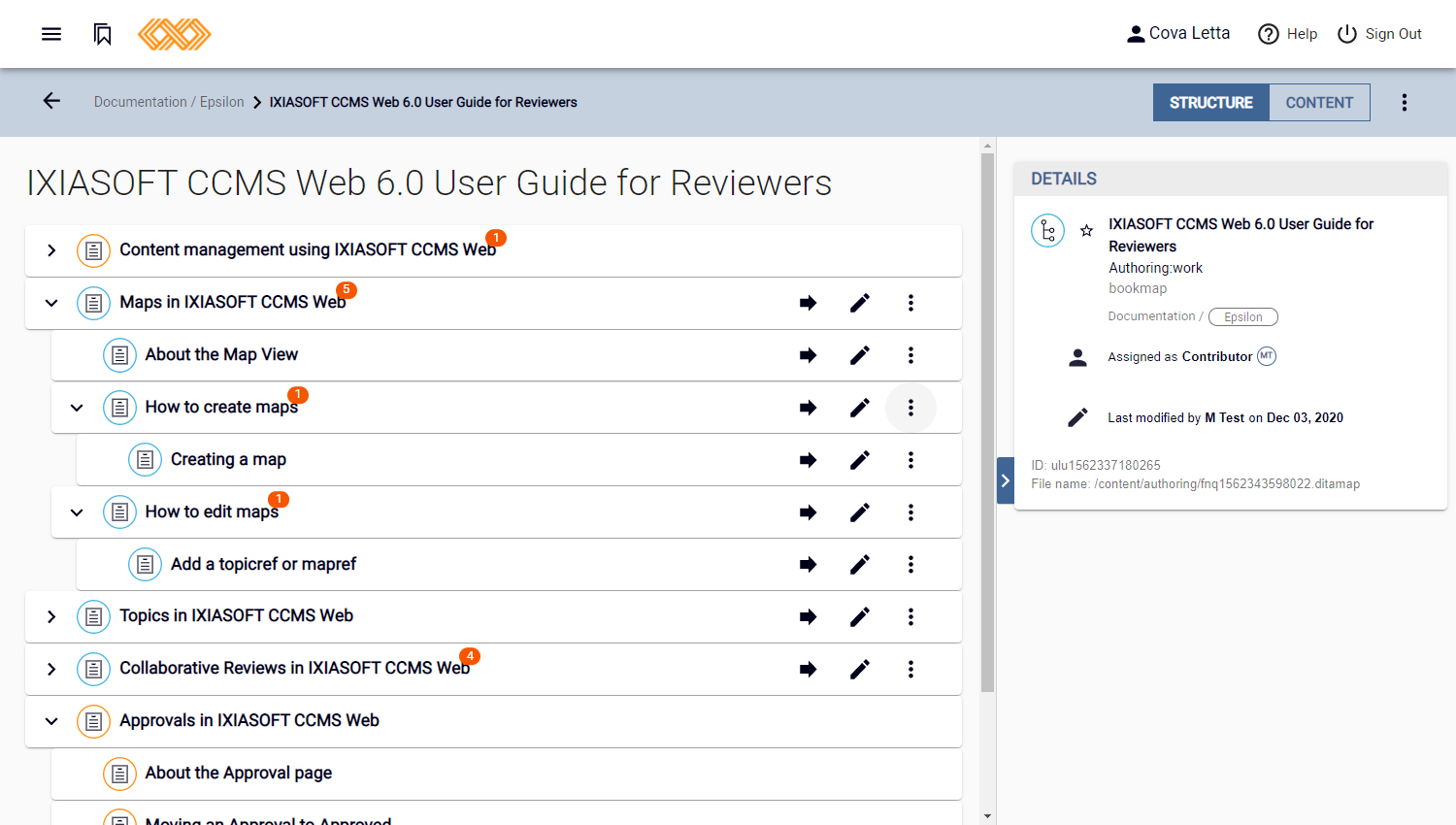
Task: Collapse Approvals in IXIASOFT CCMS Web
Action: [x=51, y=721]
